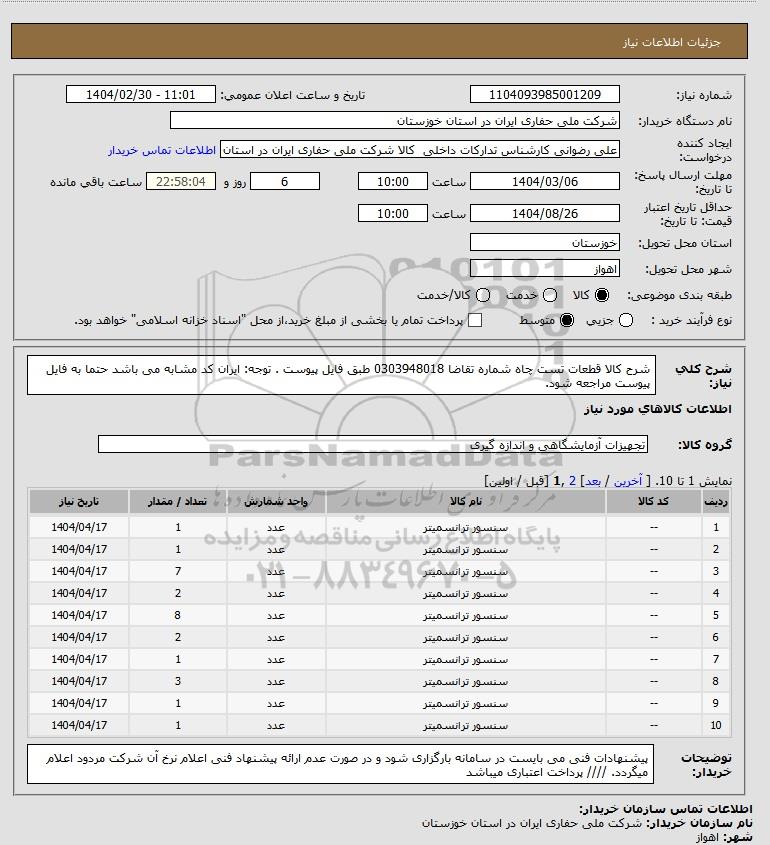Viewport: 770px width, 845px height.
Task: Toggle the اسناد خزانه اسلامی payment checkbox
Action: pyautogui.click(x=475, y=320)
